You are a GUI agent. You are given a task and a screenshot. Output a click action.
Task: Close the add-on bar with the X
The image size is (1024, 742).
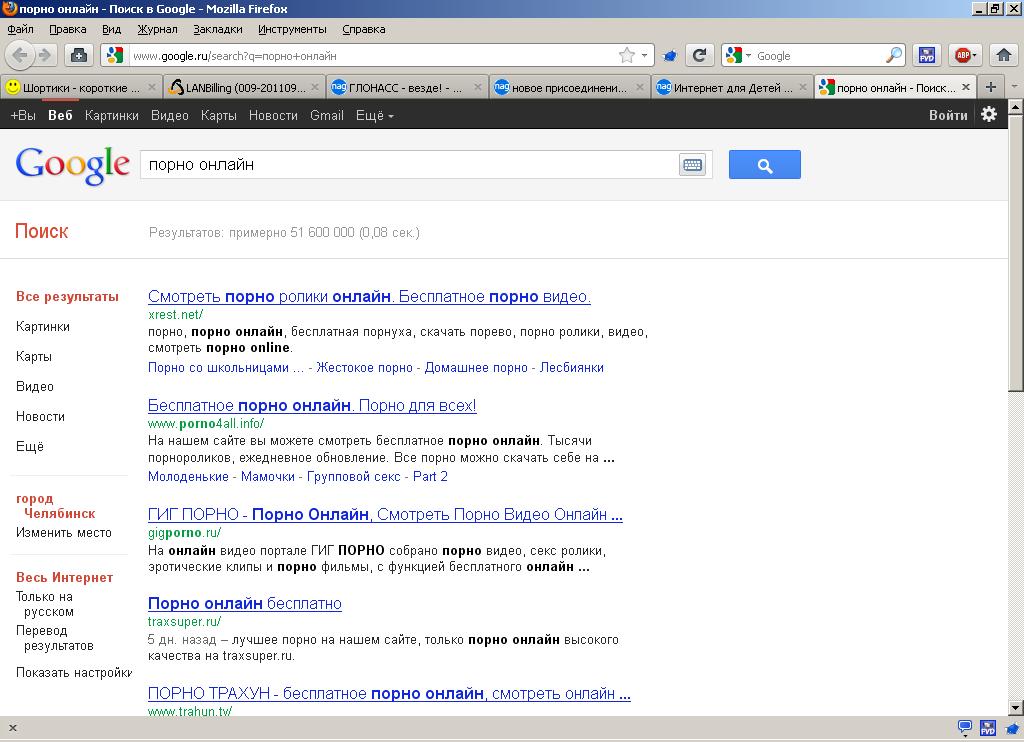12,728
